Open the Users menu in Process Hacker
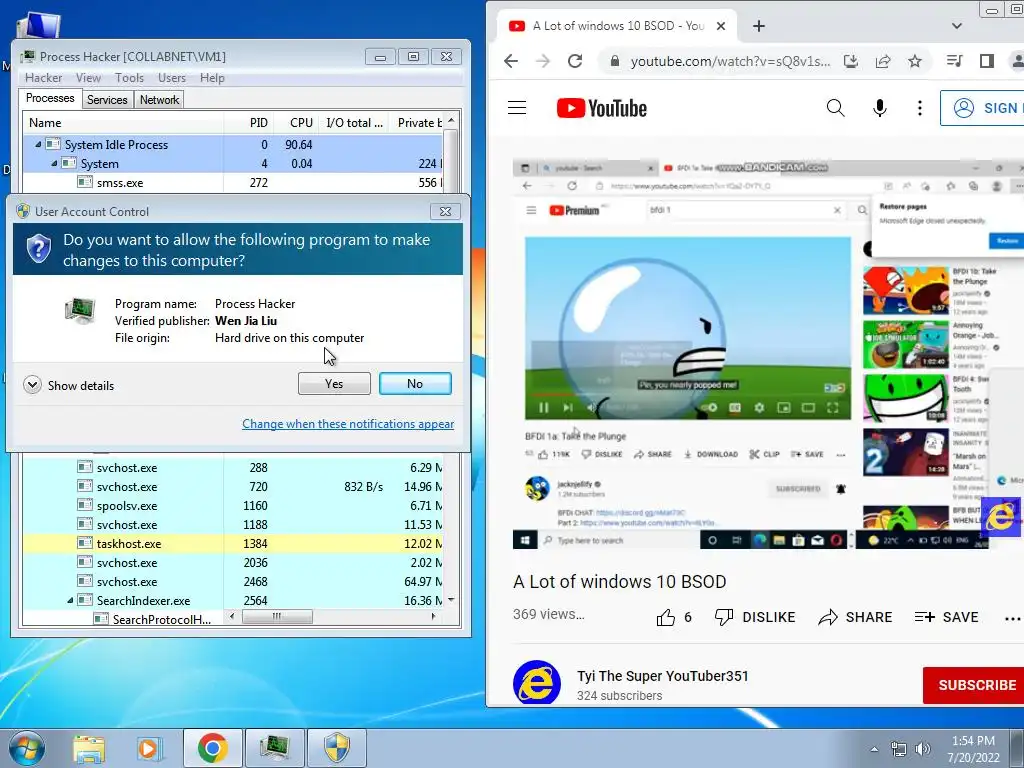The image size is (1024, 768). [x=172, y=78]
